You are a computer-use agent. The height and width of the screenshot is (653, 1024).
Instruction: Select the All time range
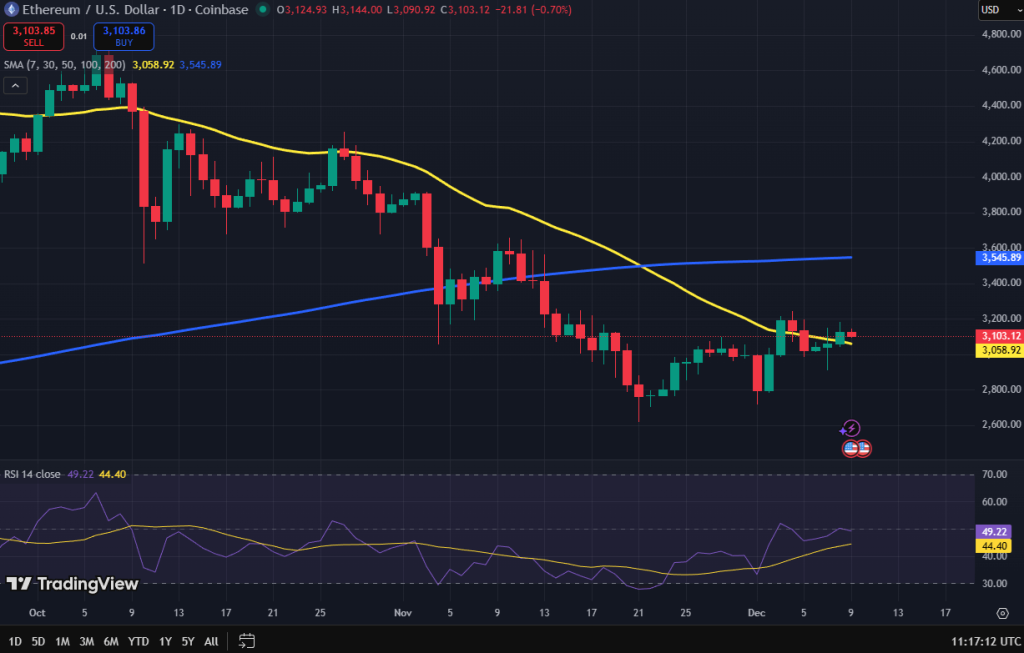coord(211,641)
